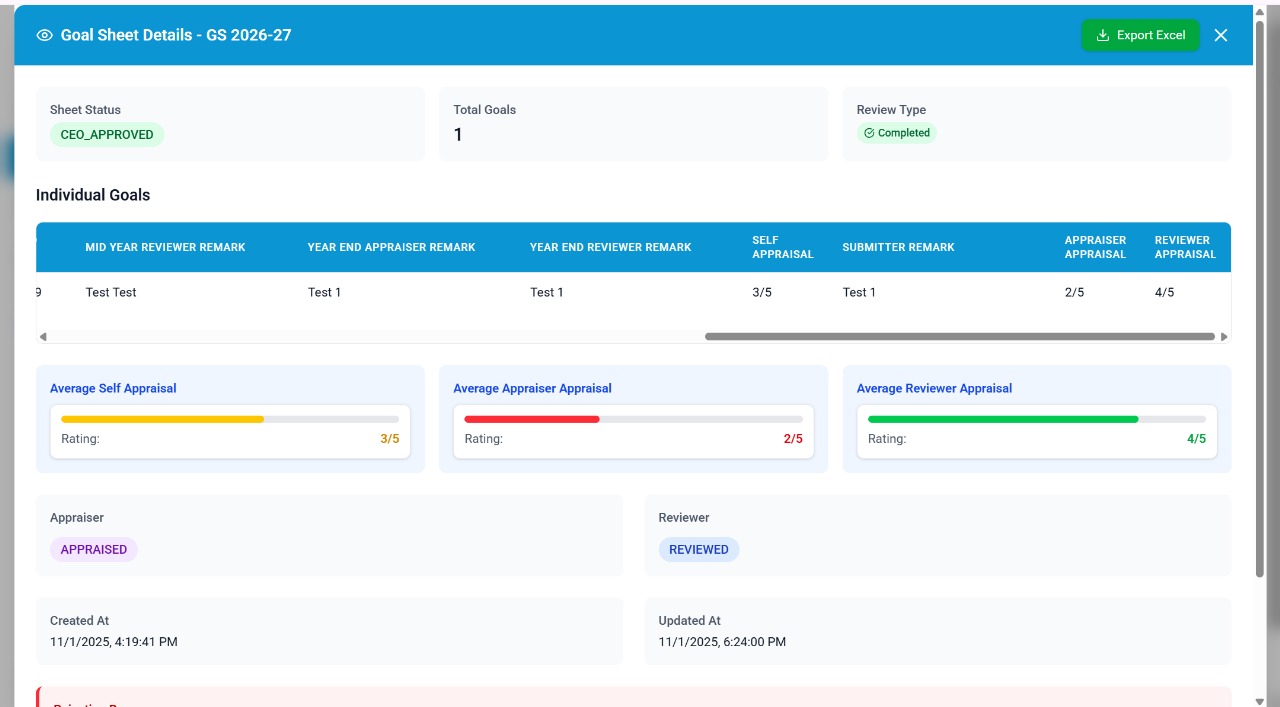Click the page scrollbar up arrow
The height and width of the screenshot is (707, 1280).
point(1260,12)
